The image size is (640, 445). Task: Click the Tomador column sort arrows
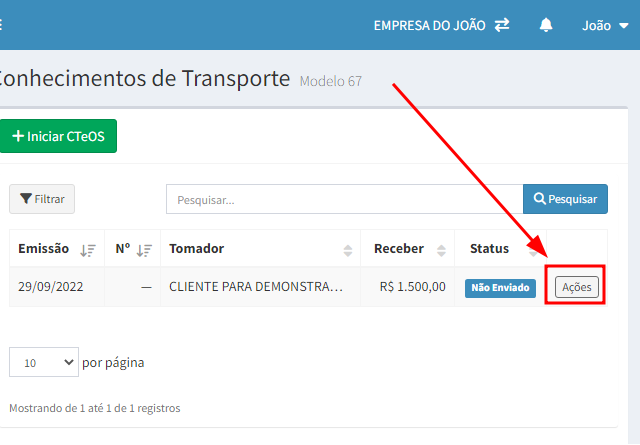tap(348, 250)
